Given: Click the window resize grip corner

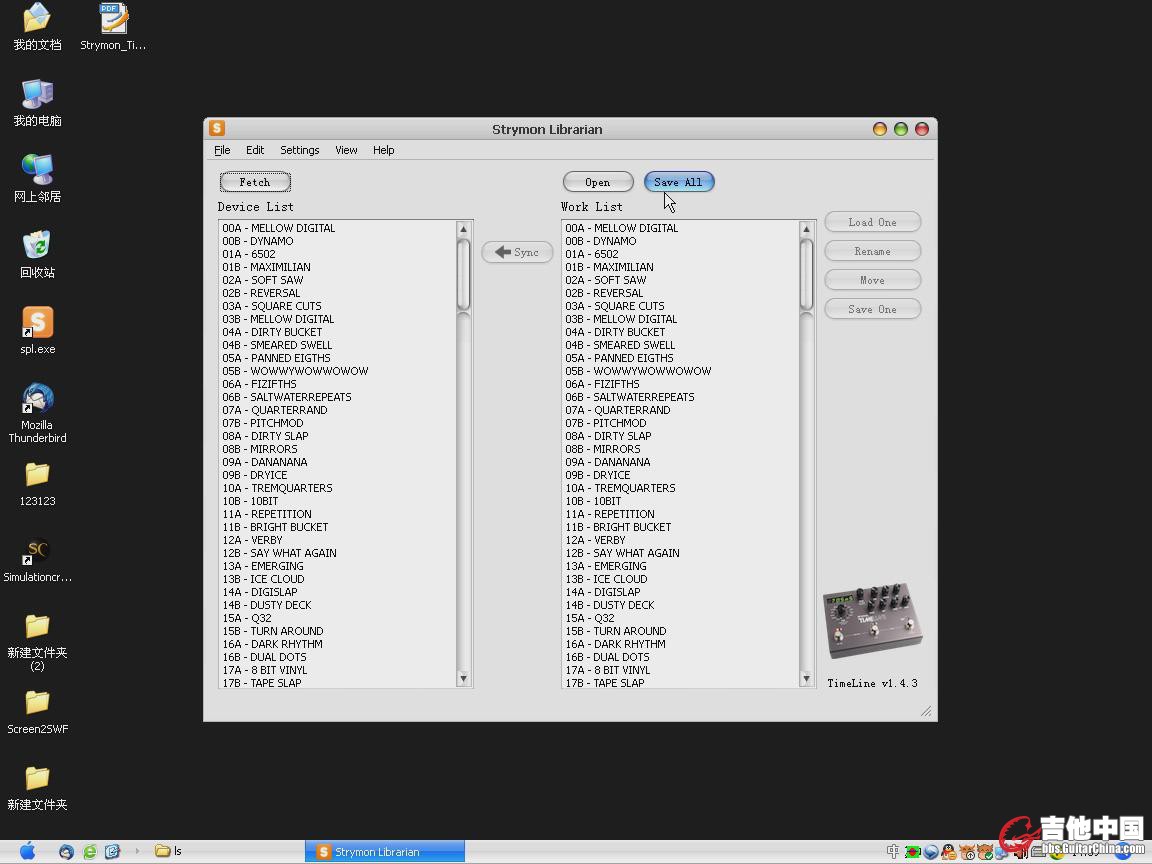Looking at the screenshot, I should (926, 711).
